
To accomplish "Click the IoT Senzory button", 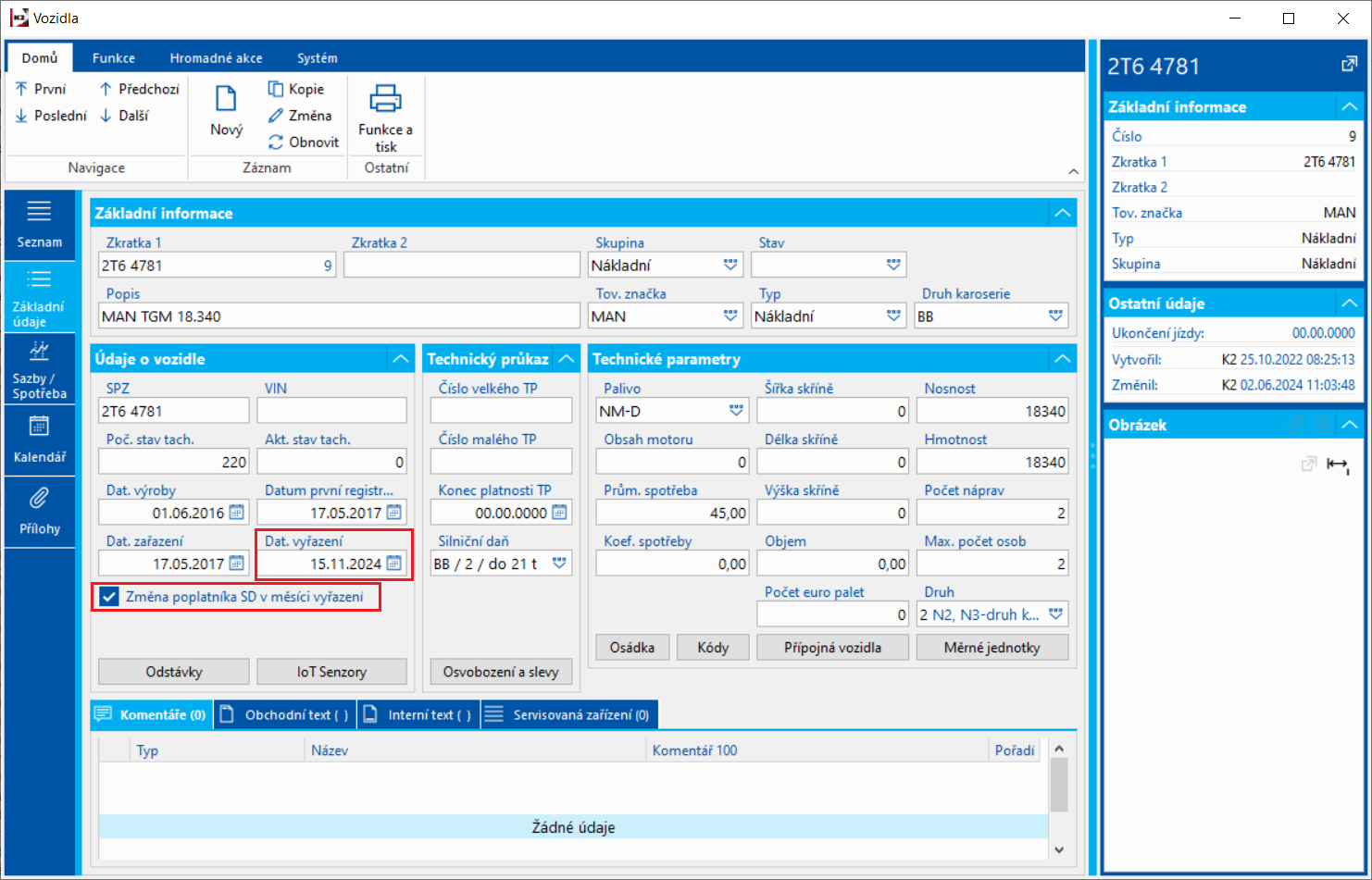I will 331,672.
